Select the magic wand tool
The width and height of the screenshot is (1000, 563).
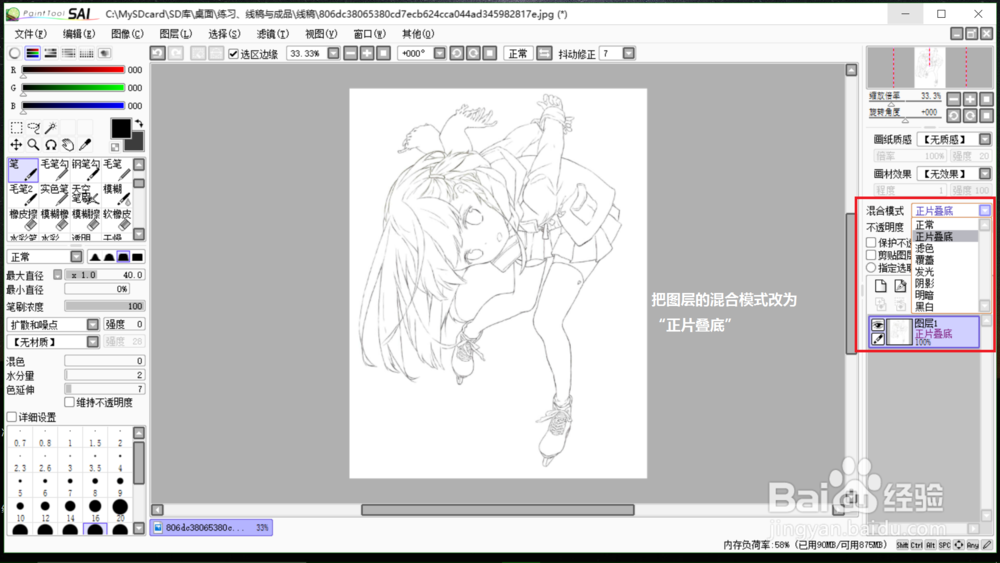pyautogui.click(x=51, y=128)
